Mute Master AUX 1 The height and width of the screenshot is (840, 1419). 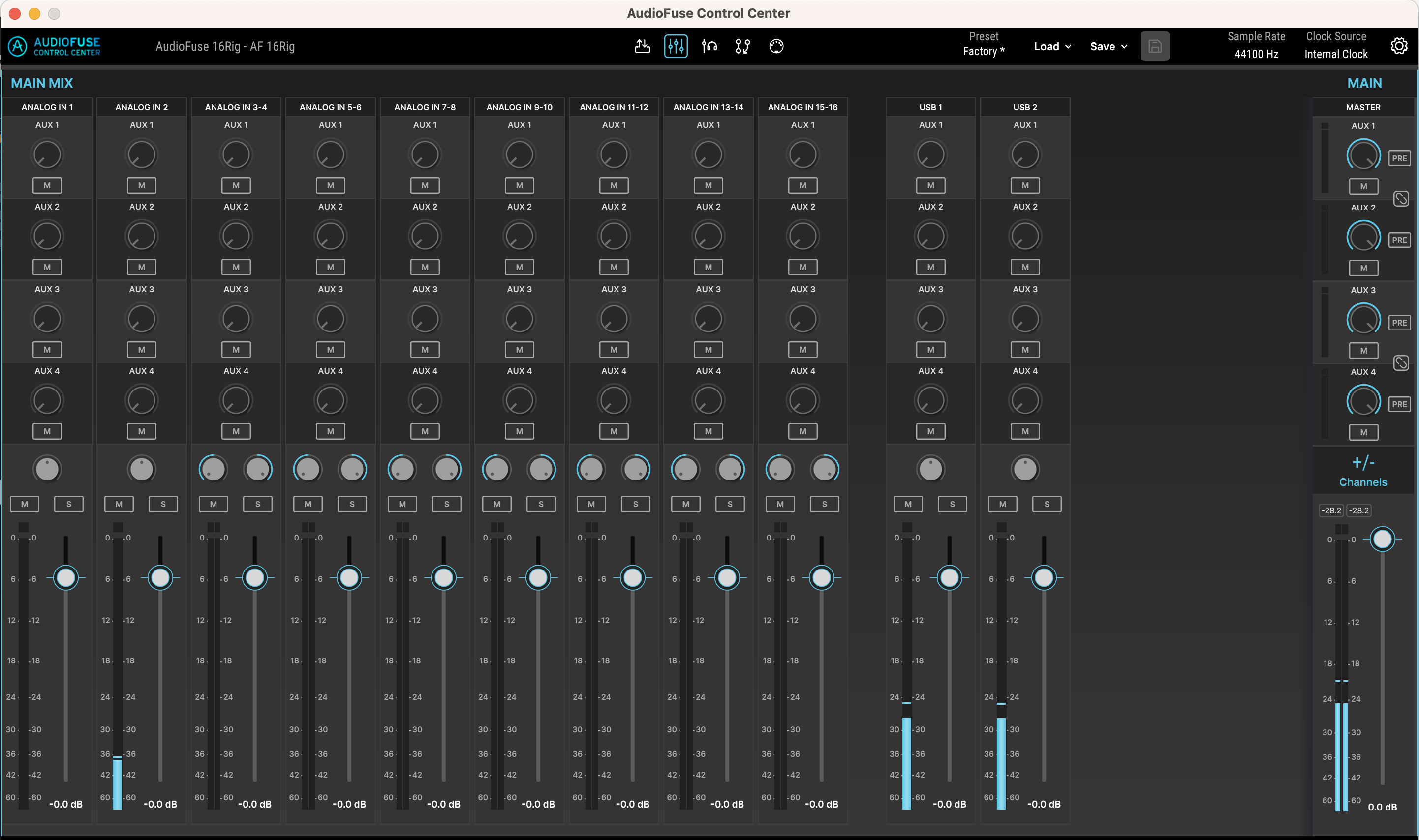pos(1363,186)
